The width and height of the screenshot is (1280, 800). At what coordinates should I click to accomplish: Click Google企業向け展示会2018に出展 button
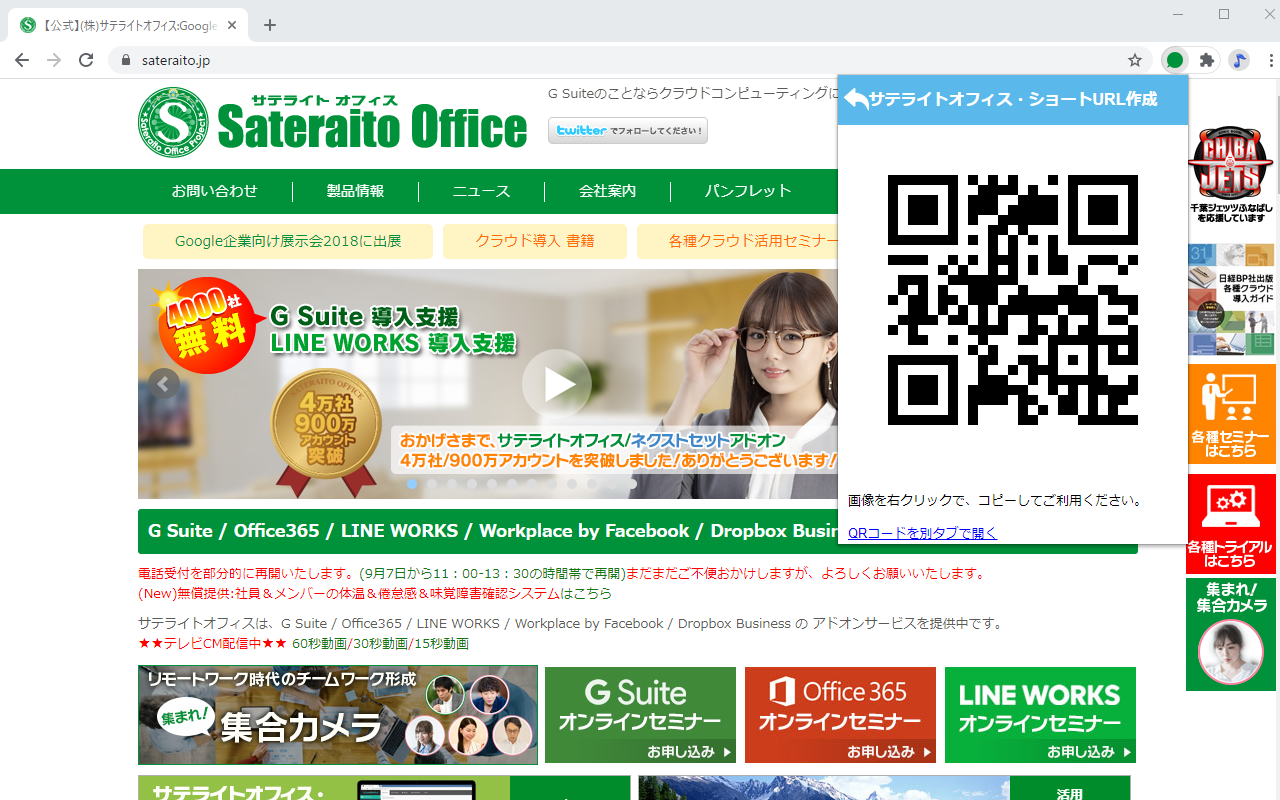(288, 241)
